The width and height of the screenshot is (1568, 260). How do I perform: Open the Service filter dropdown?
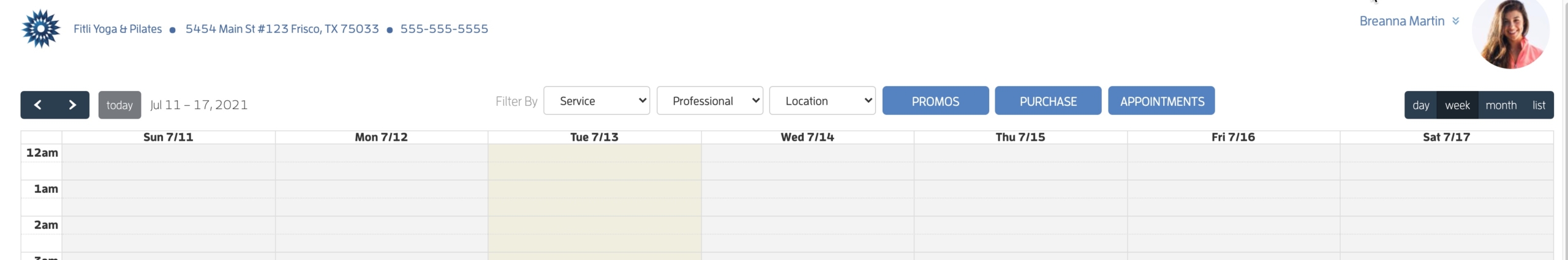tap(597, 101)
